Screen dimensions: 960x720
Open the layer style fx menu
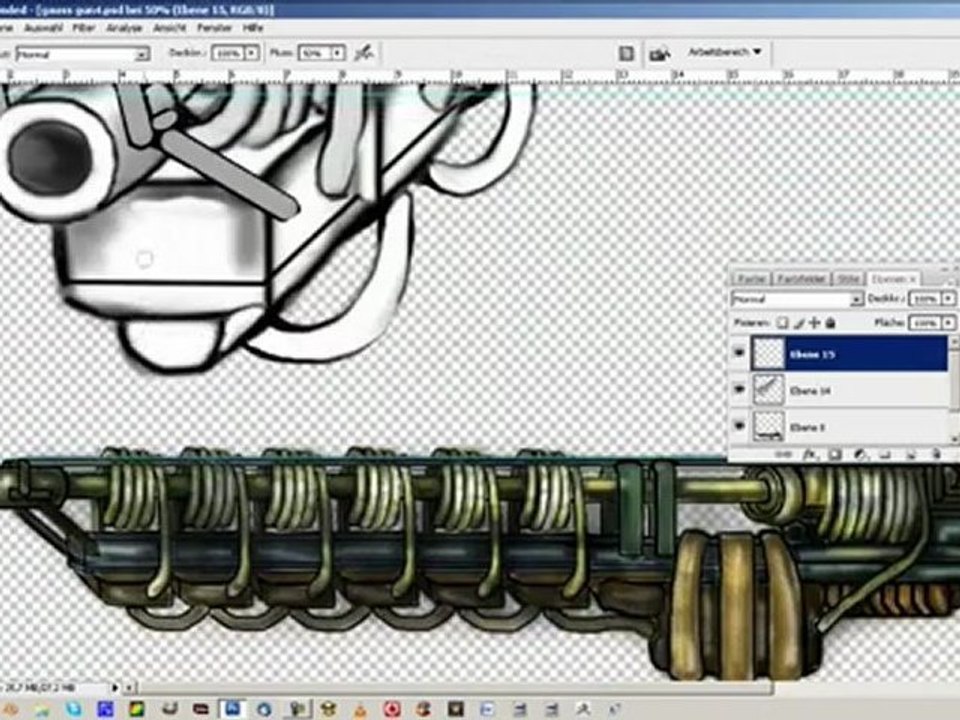[x=809, y=454]
